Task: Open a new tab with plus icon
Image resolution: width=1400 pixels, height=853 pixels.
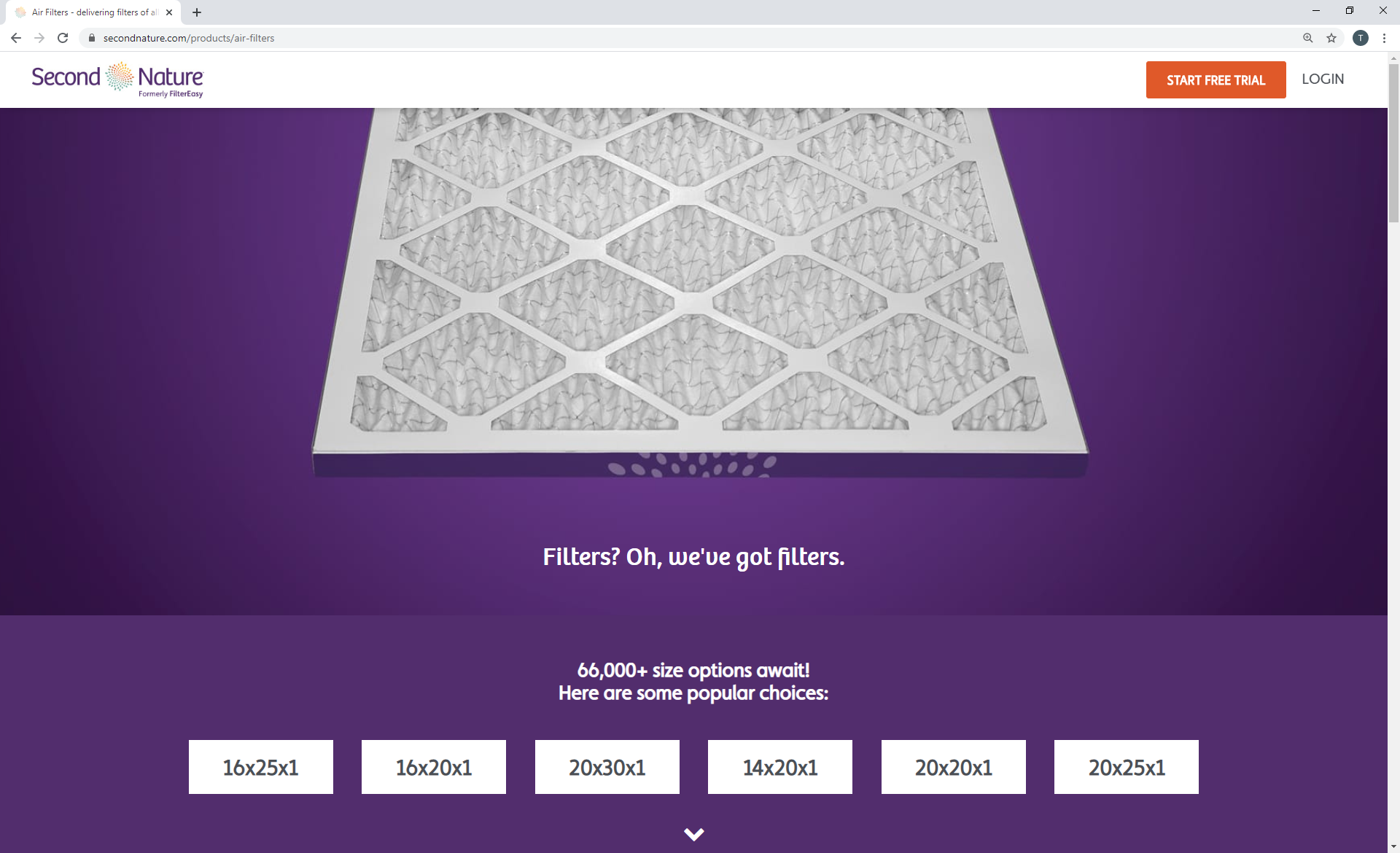Action: (x=197, y=12)
